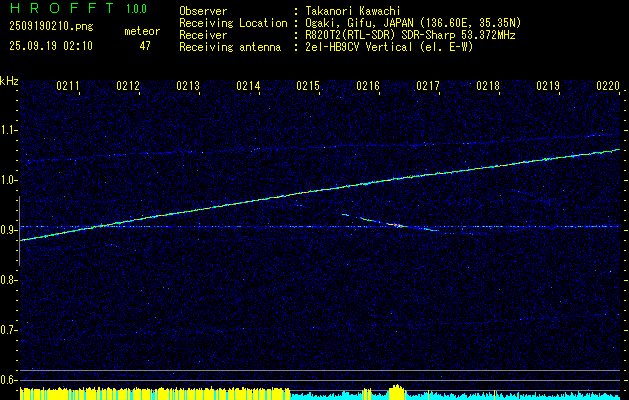The height and width of the screenshot is (400, 629).
Task: Click time marker 0217
Action: [428, 86]
